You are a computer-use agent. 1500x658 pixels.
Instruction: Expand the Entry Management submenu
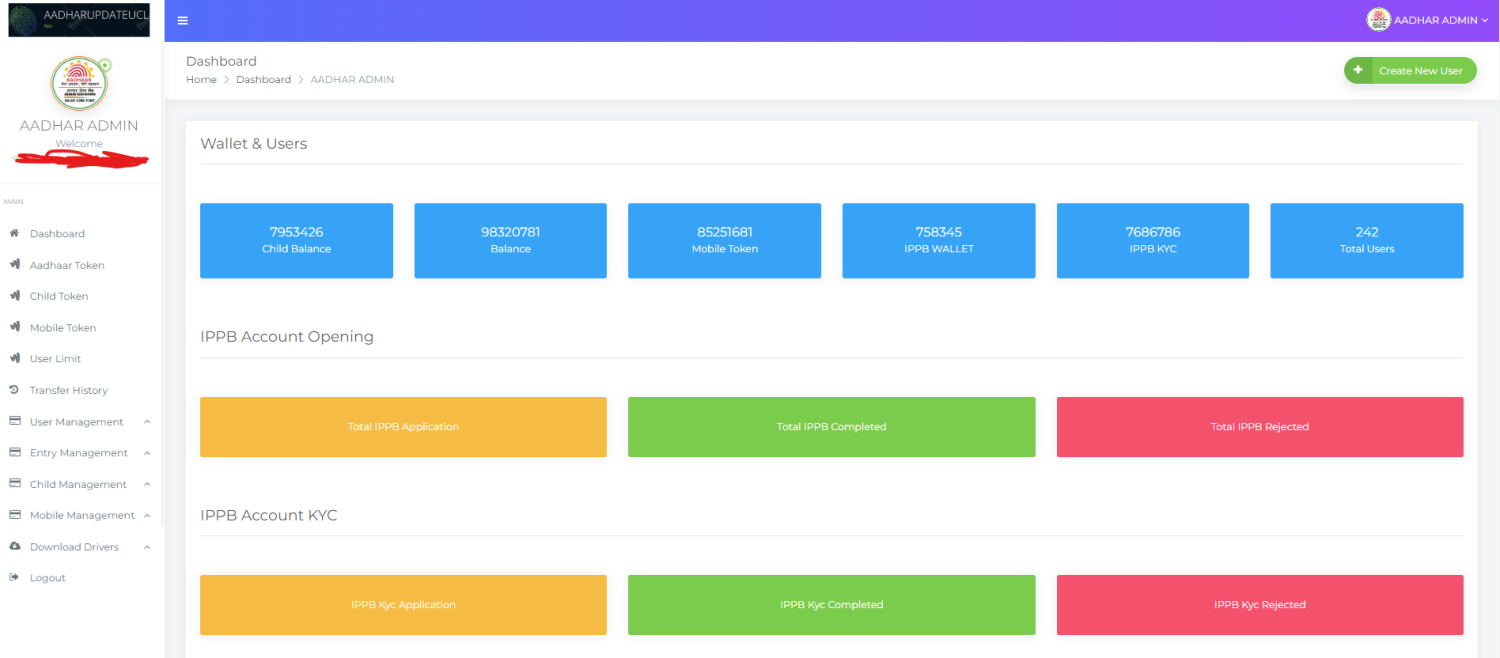click(x=147, y=453)
